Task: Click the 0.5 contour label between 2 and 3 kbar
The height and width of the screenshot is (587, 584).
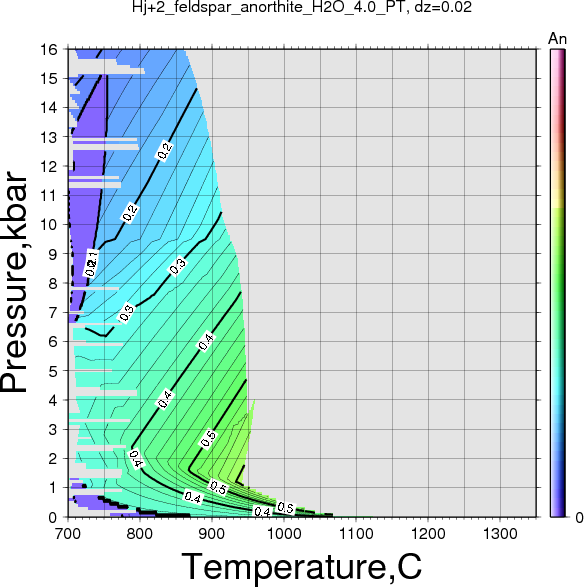Action: coord(208,439)
